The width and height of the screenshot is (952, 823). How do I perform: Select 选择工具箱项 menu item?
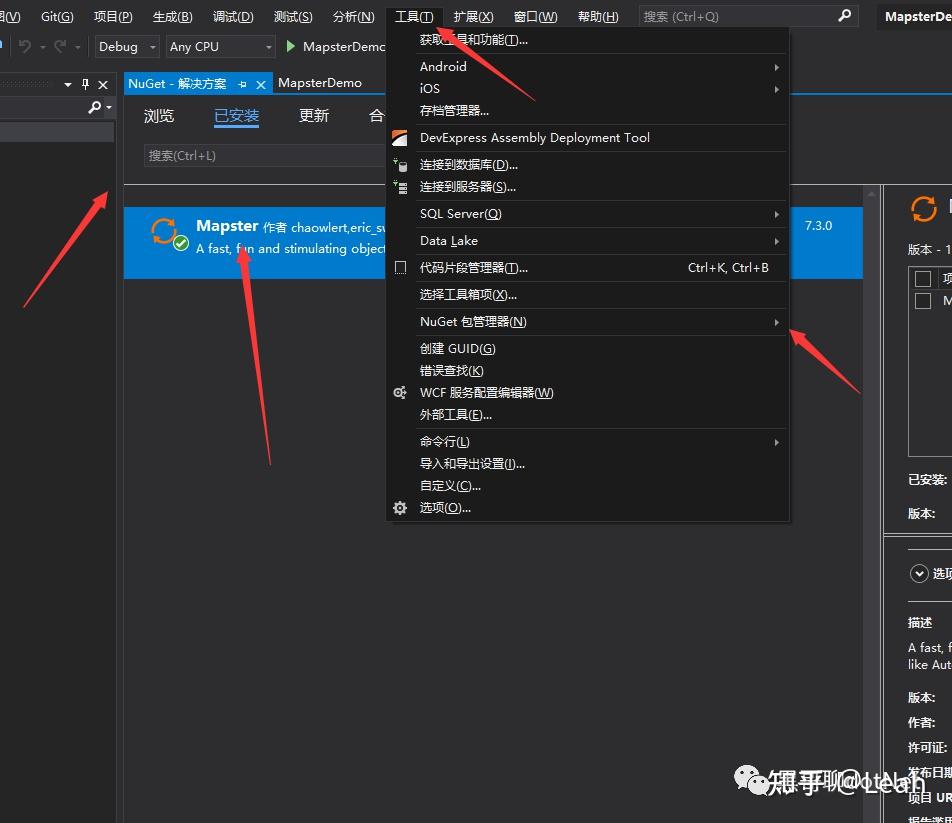(468, 295)
